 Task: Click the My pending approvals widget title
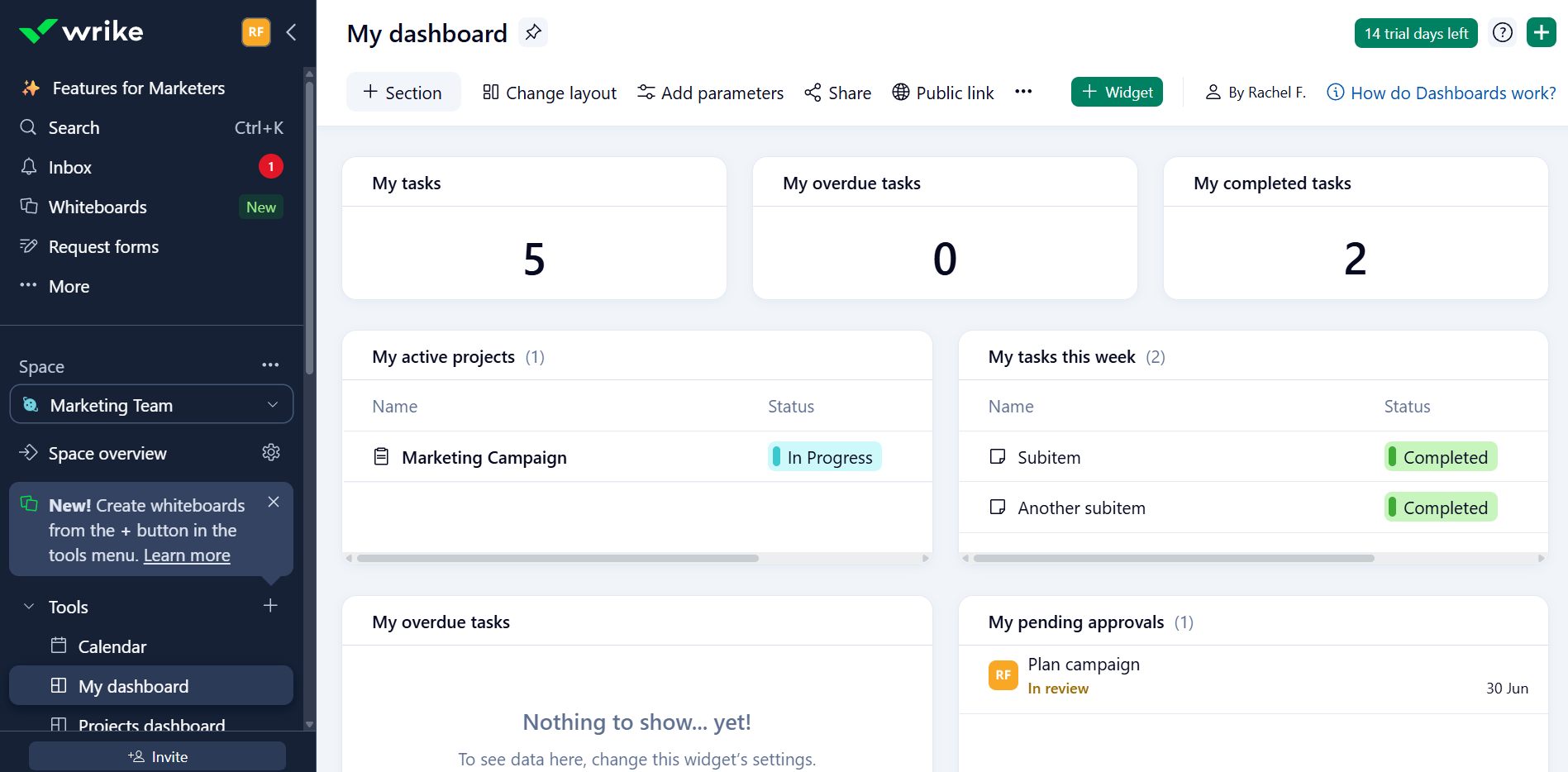point(1076,622)
